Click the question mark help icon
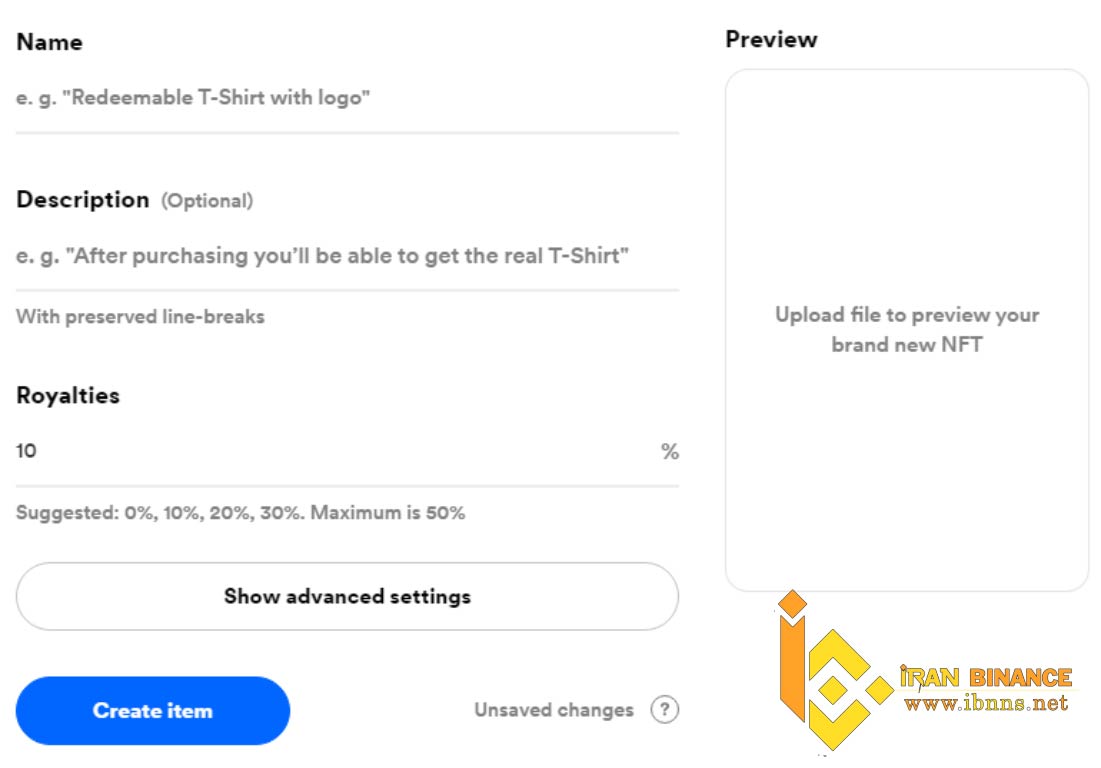Viewport: 1101px width, 768px height. (664, 709)
